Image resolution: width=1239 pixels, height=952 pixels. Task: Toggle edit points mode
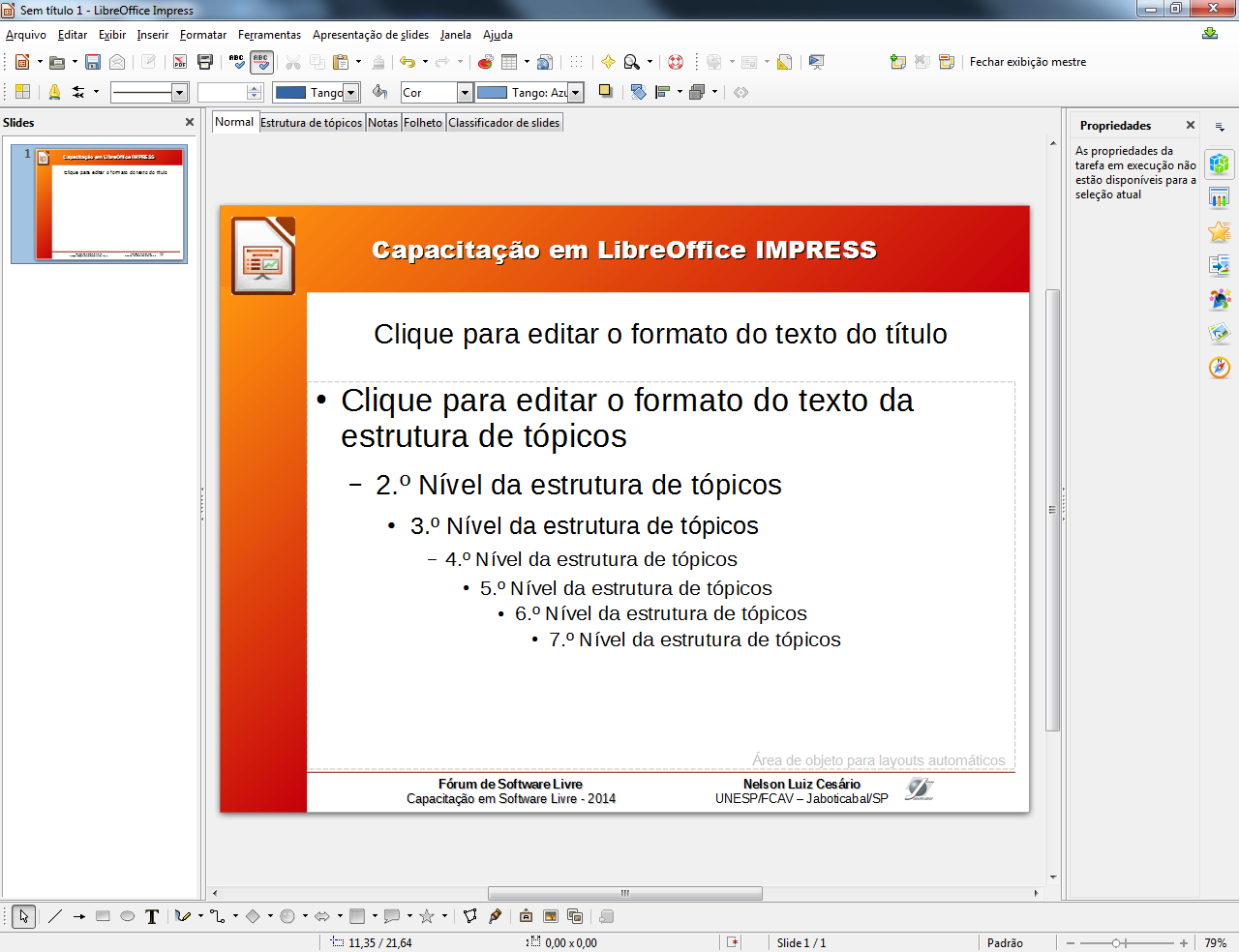coord(470,916)
